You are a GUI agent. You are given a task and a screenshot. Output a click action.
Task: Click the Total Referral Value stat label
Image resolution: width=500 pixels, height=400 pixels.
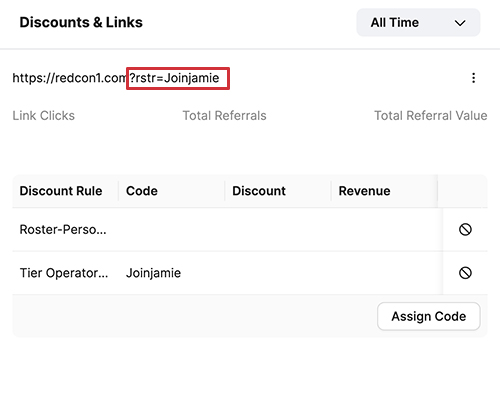click(x=431, y=116)
